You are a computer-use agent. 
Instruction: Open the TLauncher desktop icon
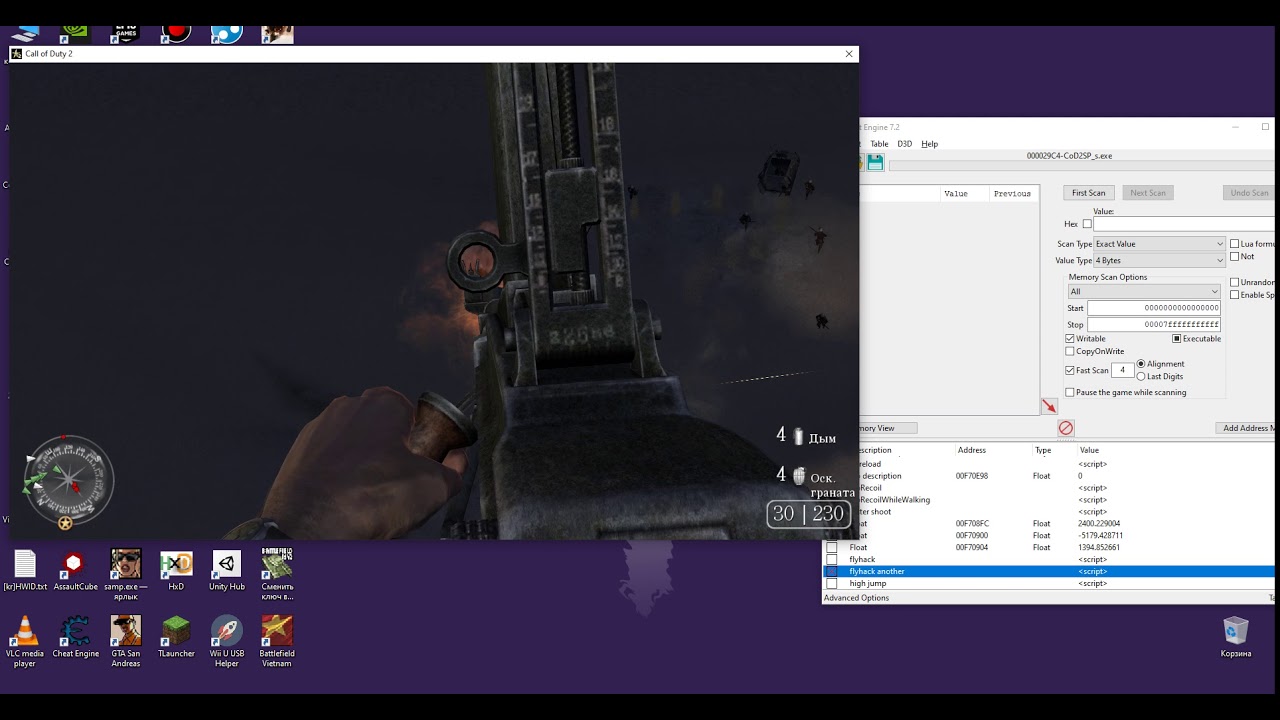pyautogui.click(x=176, y=638)
